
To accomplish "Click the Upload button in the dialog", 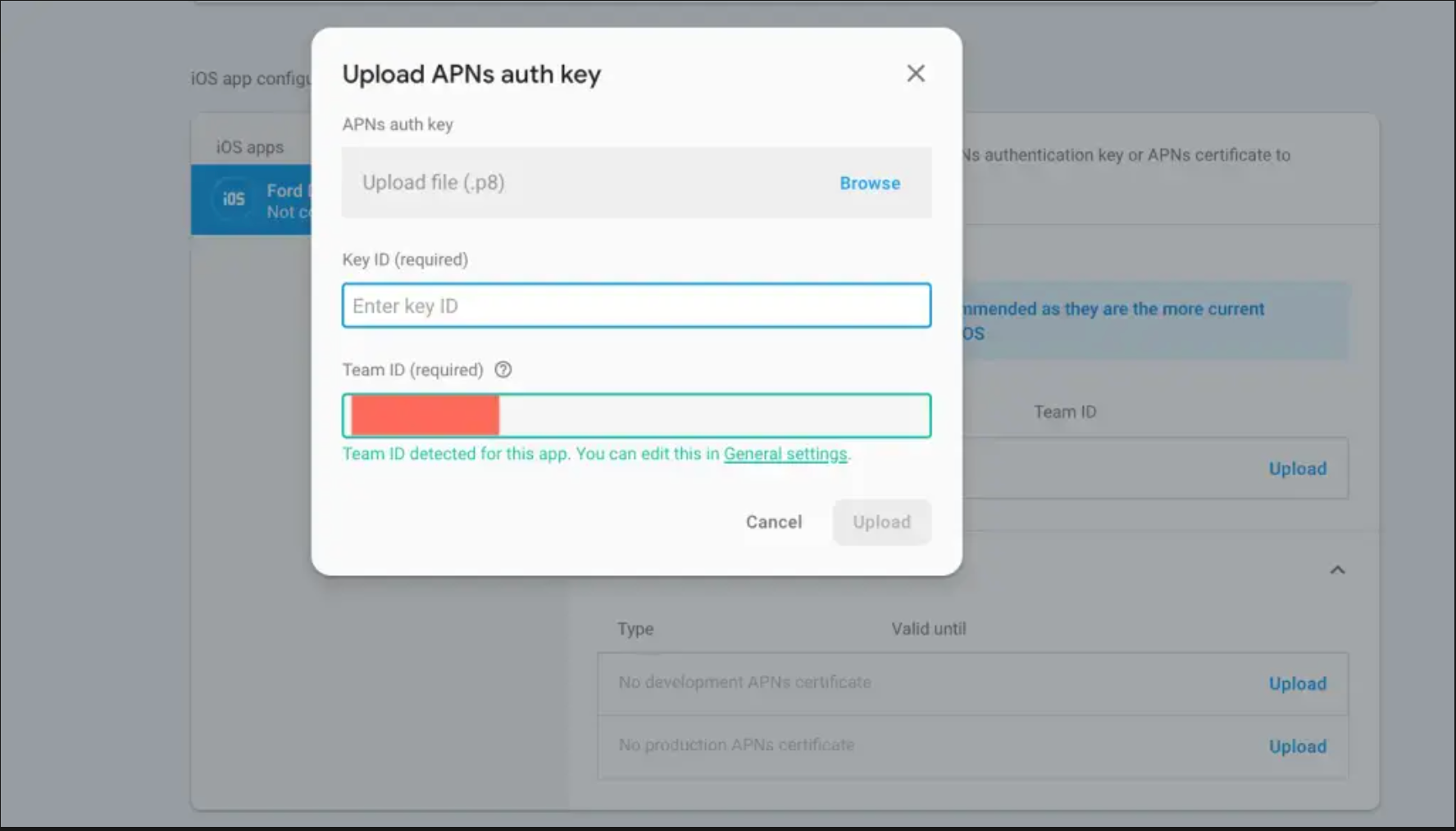I will point(881,522).
